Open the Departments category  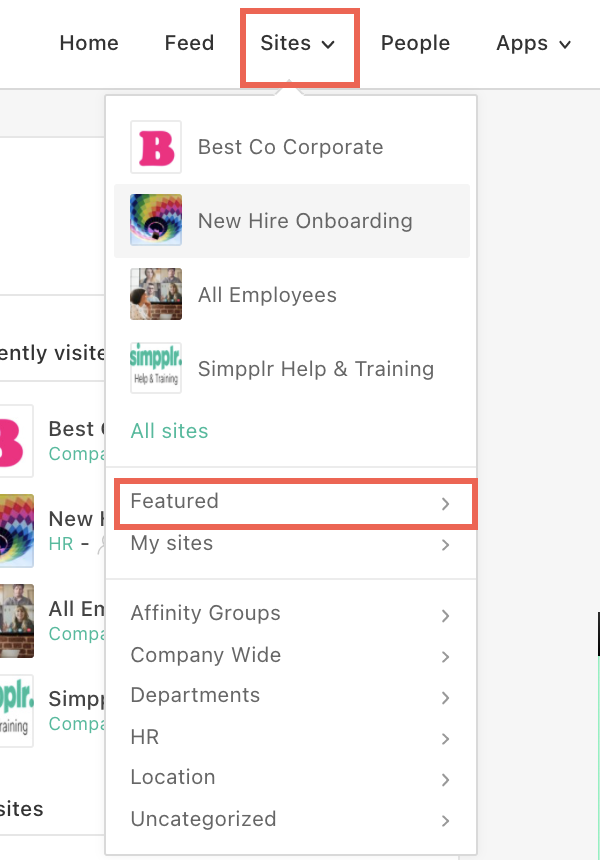(291, 695)
